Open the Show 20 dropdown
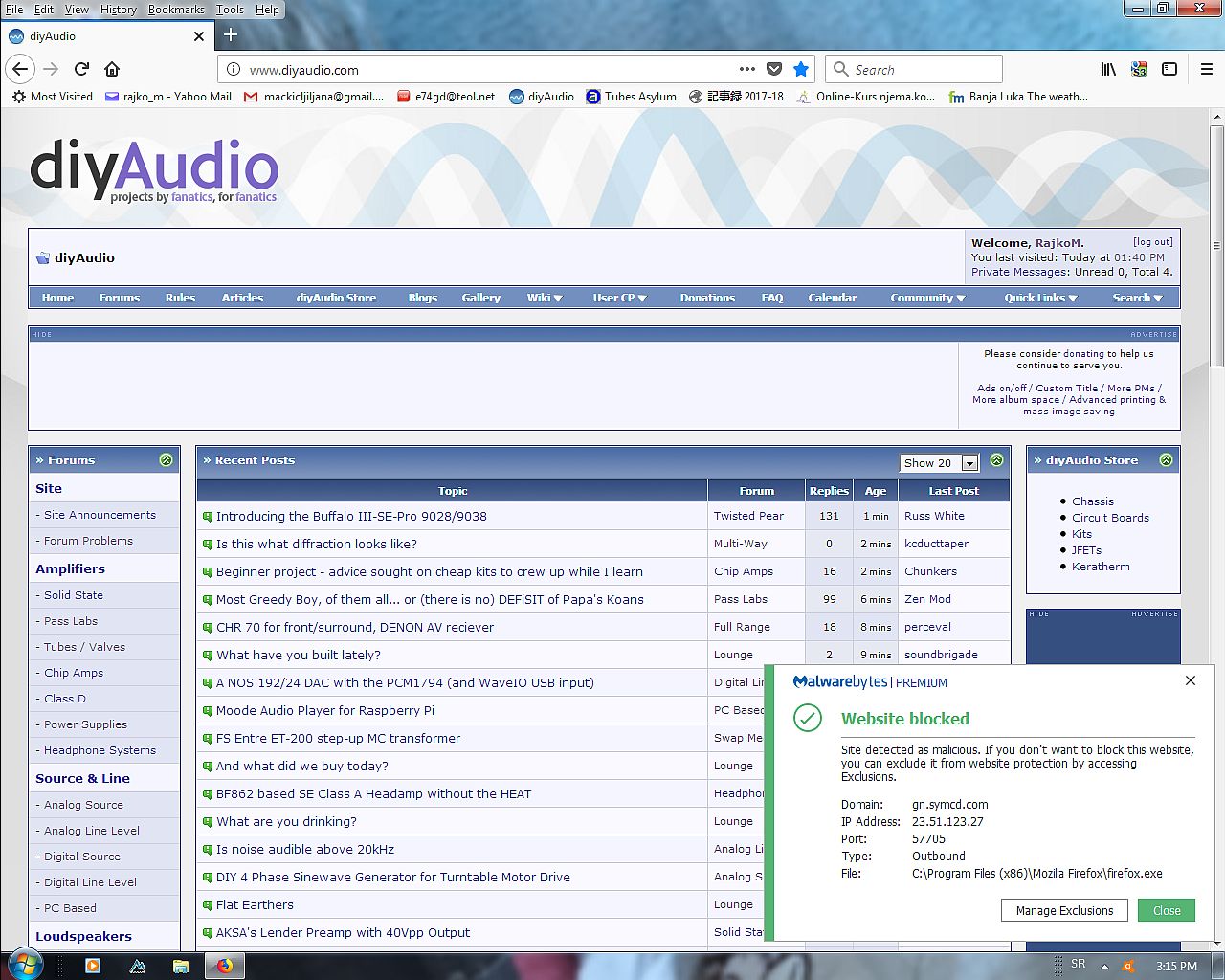Viewport: 1225px width, 980px height. tap(939, 463)
